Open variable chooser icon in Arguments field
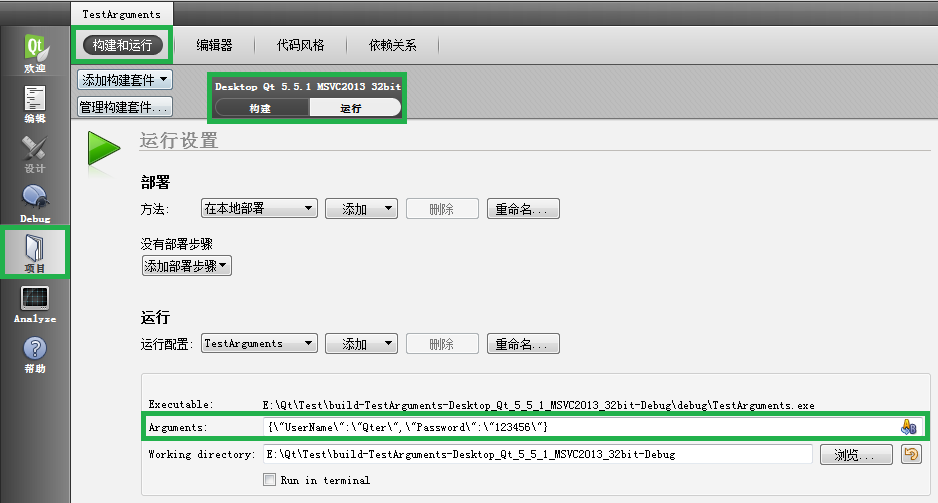The image size is (938, 503). pos(909,426)
